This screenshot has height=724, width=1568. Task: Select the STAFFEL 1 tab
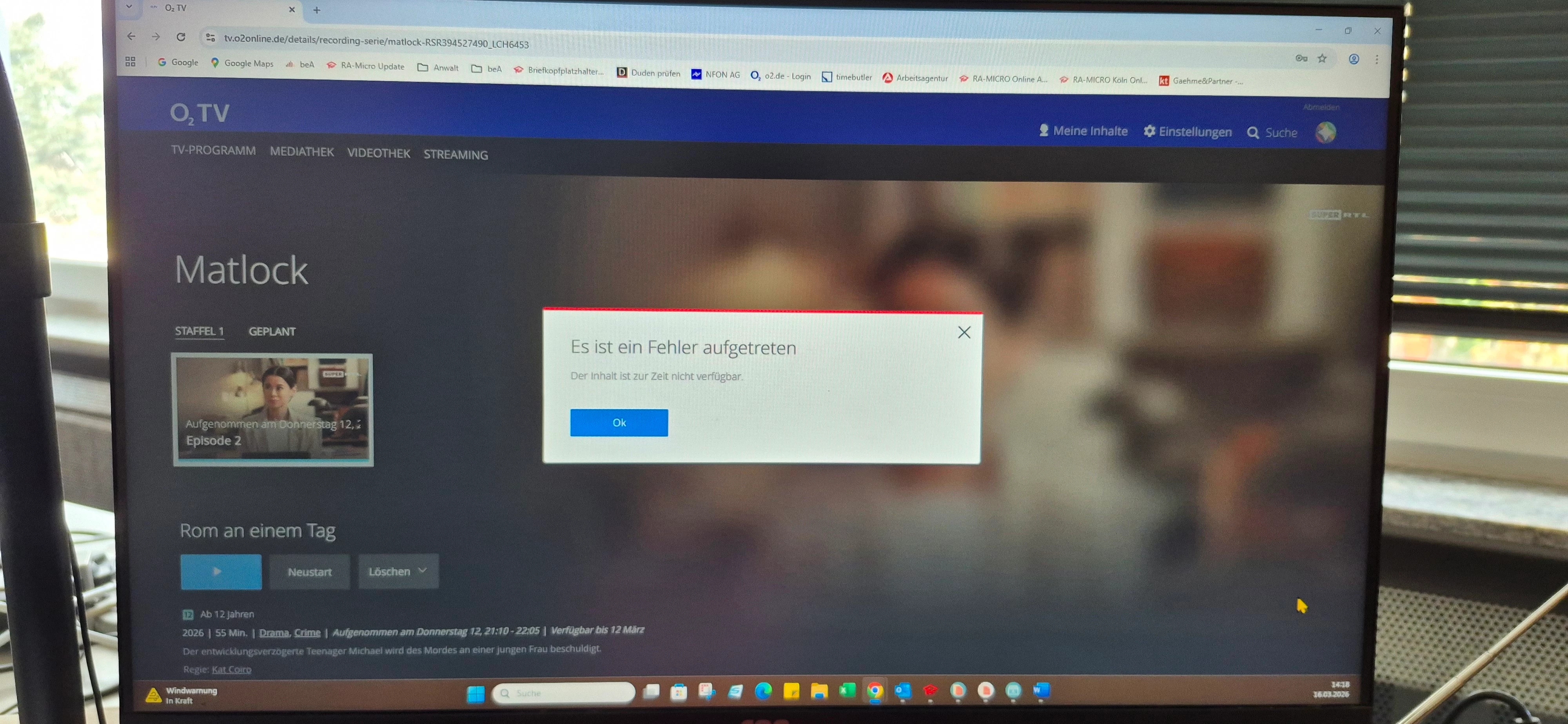(x=199, y=331)
